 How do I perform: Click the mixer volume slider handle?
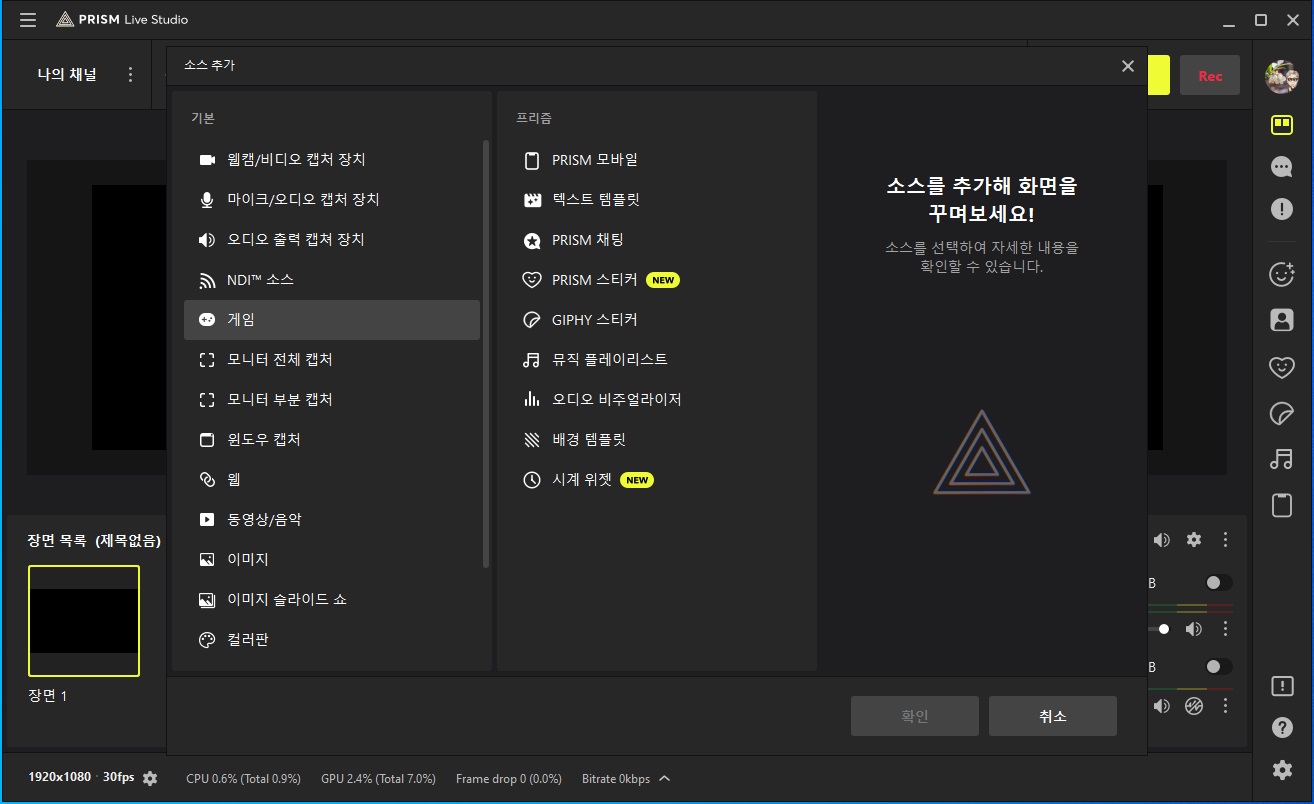coord(1164,629)
